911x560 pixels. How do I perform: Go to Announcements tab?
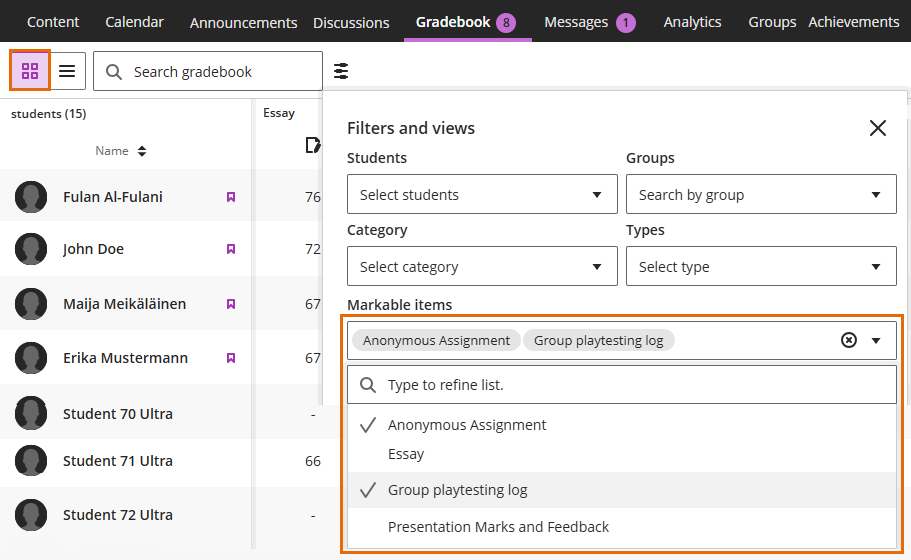coord(243,23)
